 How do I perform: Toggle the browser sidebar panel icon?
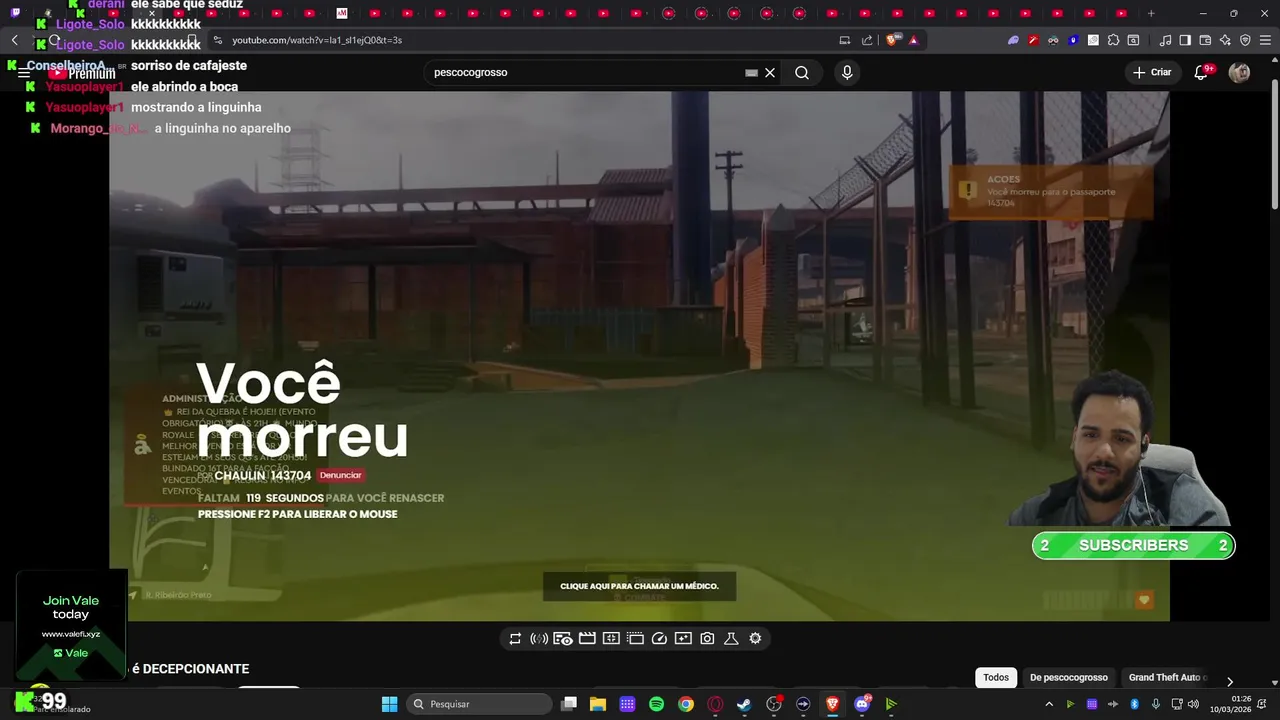[x=1185, y=40]
